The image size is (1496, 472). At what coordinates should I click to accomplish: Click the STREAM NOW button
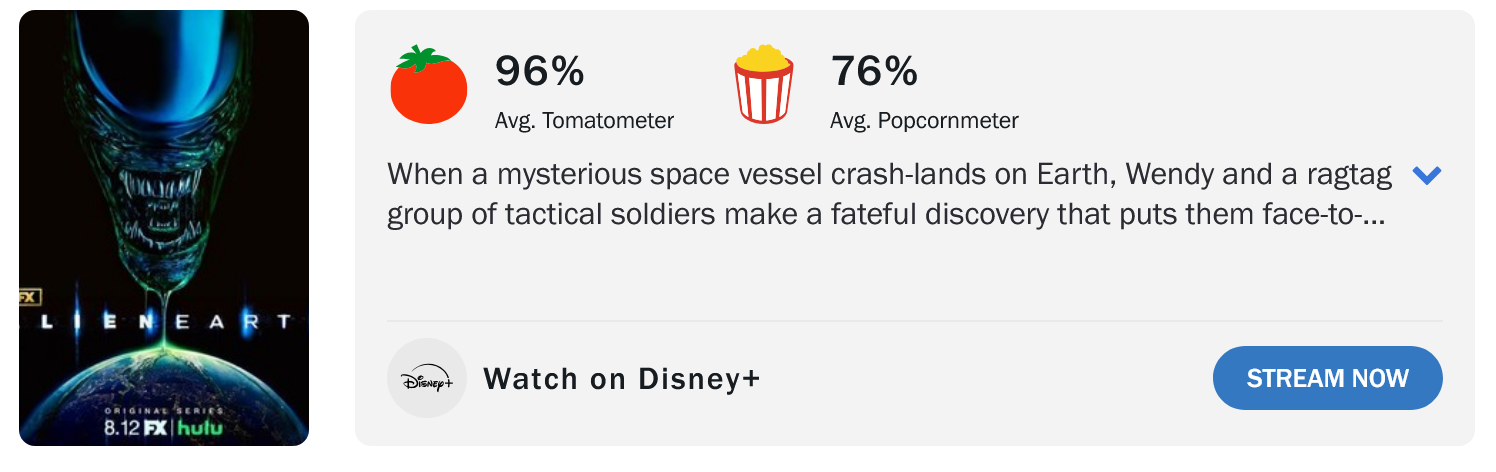pos(1327,378)
